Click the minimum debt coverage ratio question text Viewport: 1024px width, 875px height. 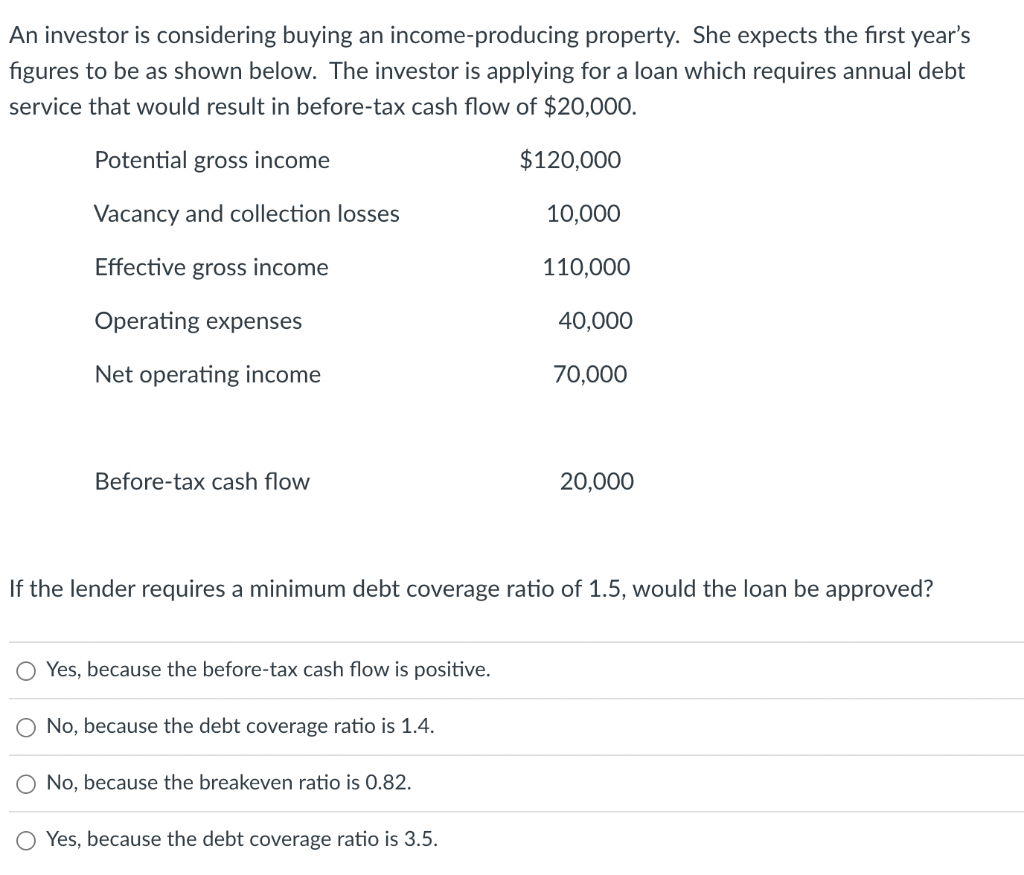471,589
